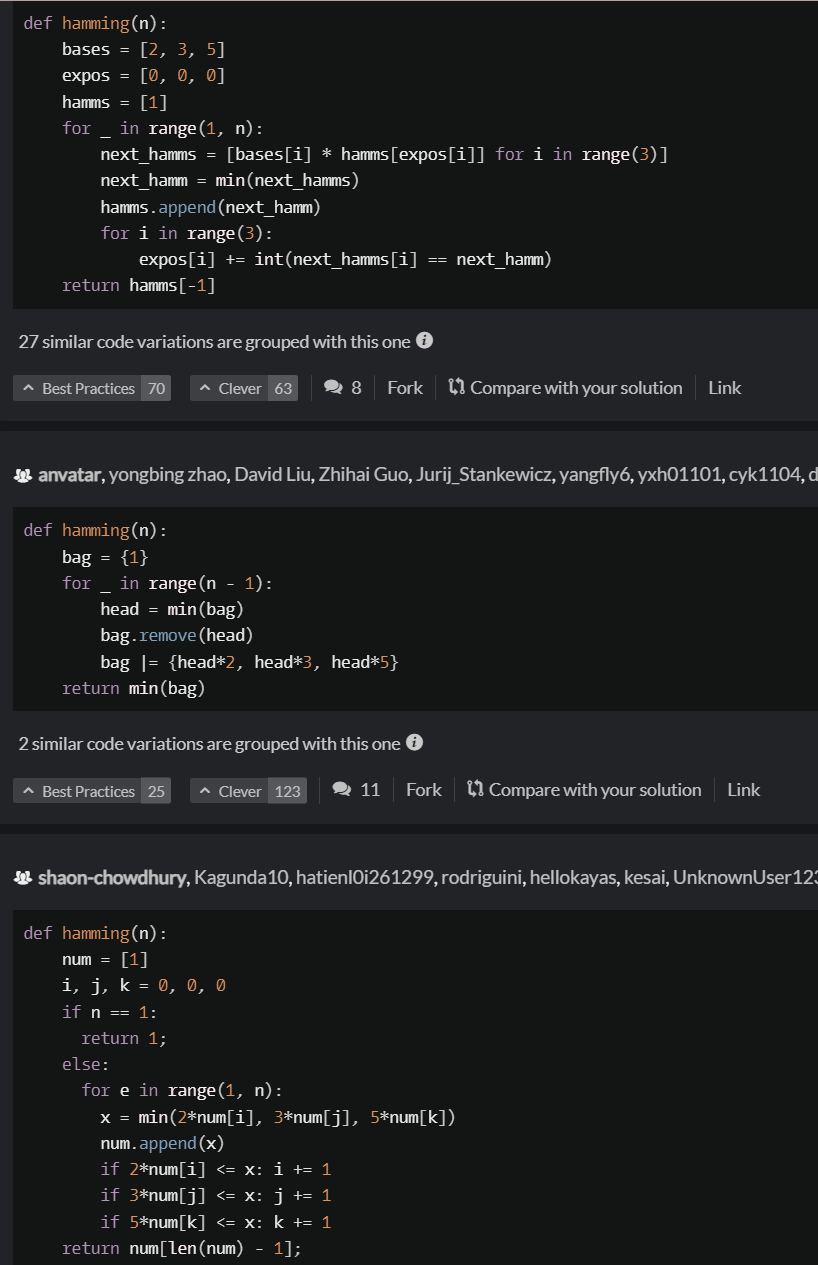This screenshot has height=1265, width=818.
Task: Click line "x = min(2*num[i], 3*num[j], 5*num[k])"
Action: (278, 1117)
